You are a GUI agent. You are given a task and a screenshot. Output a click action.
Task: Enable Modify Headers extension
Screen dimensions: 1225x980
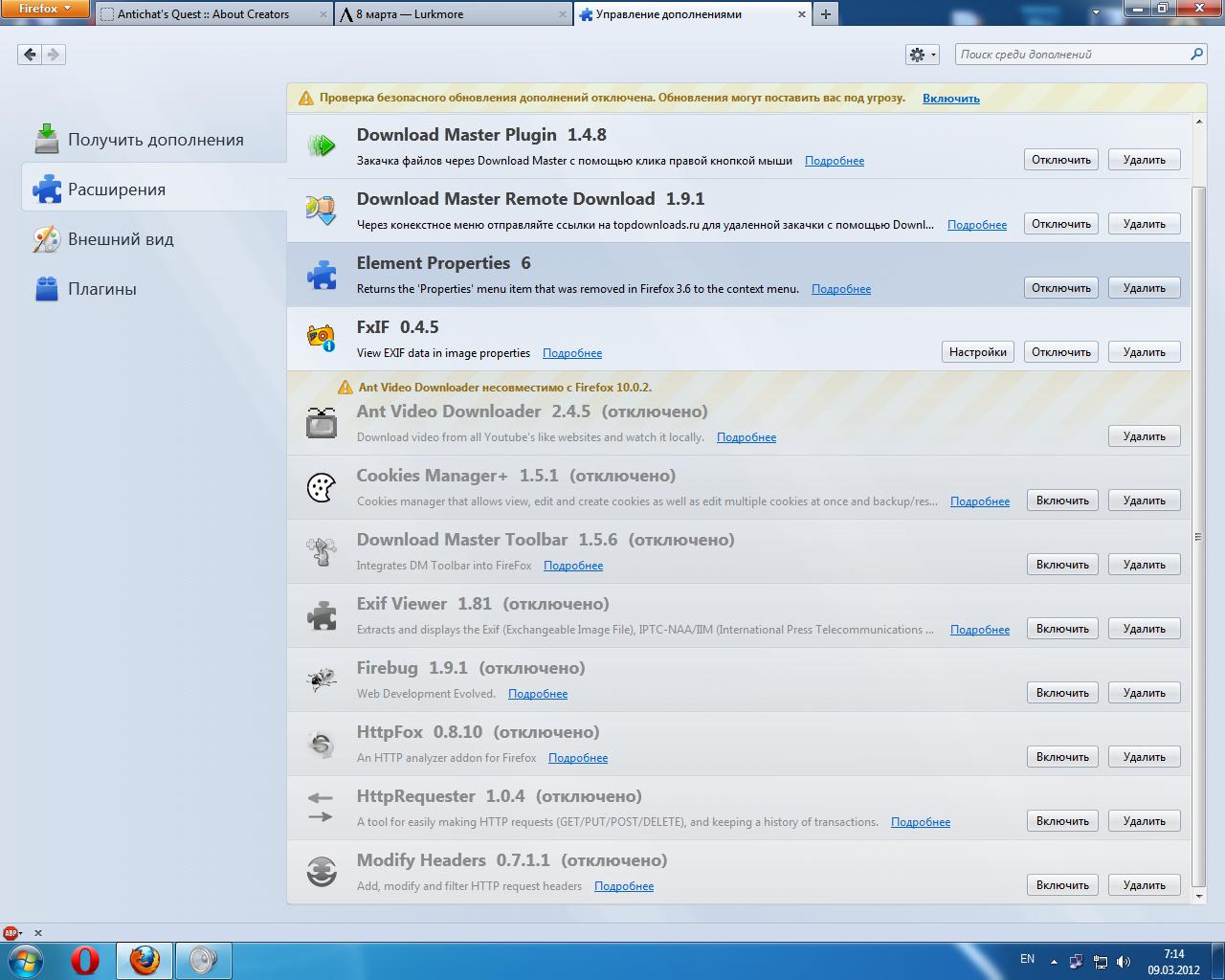[1062, 885]
